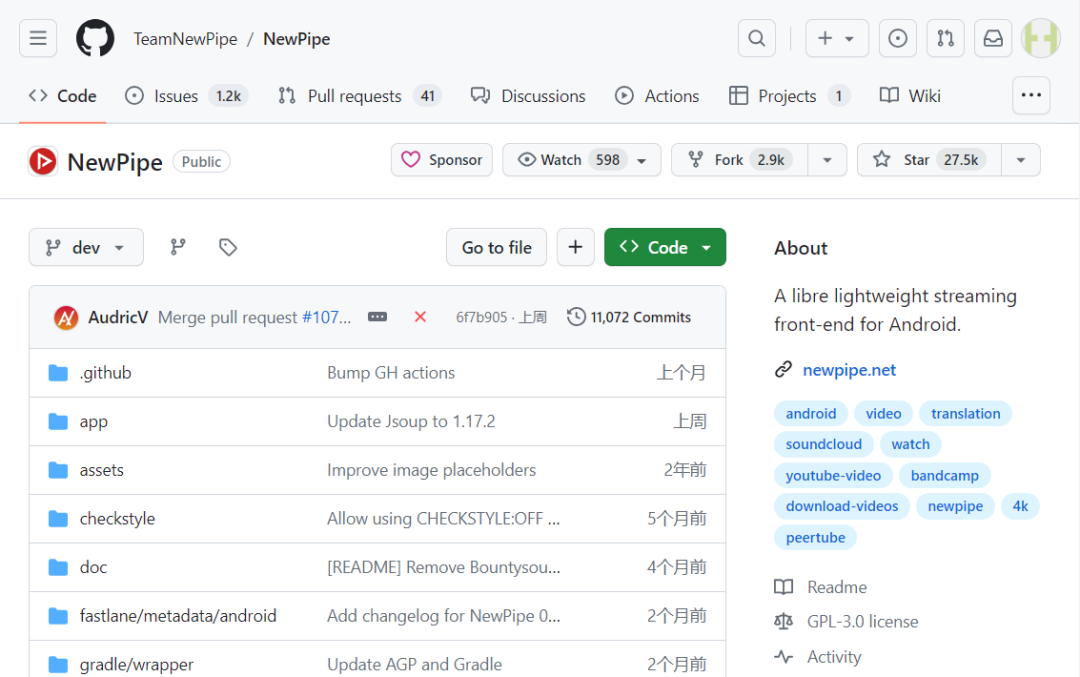Open the .github folder
This screenshot has height=677, width=1080.
point(105,373)
